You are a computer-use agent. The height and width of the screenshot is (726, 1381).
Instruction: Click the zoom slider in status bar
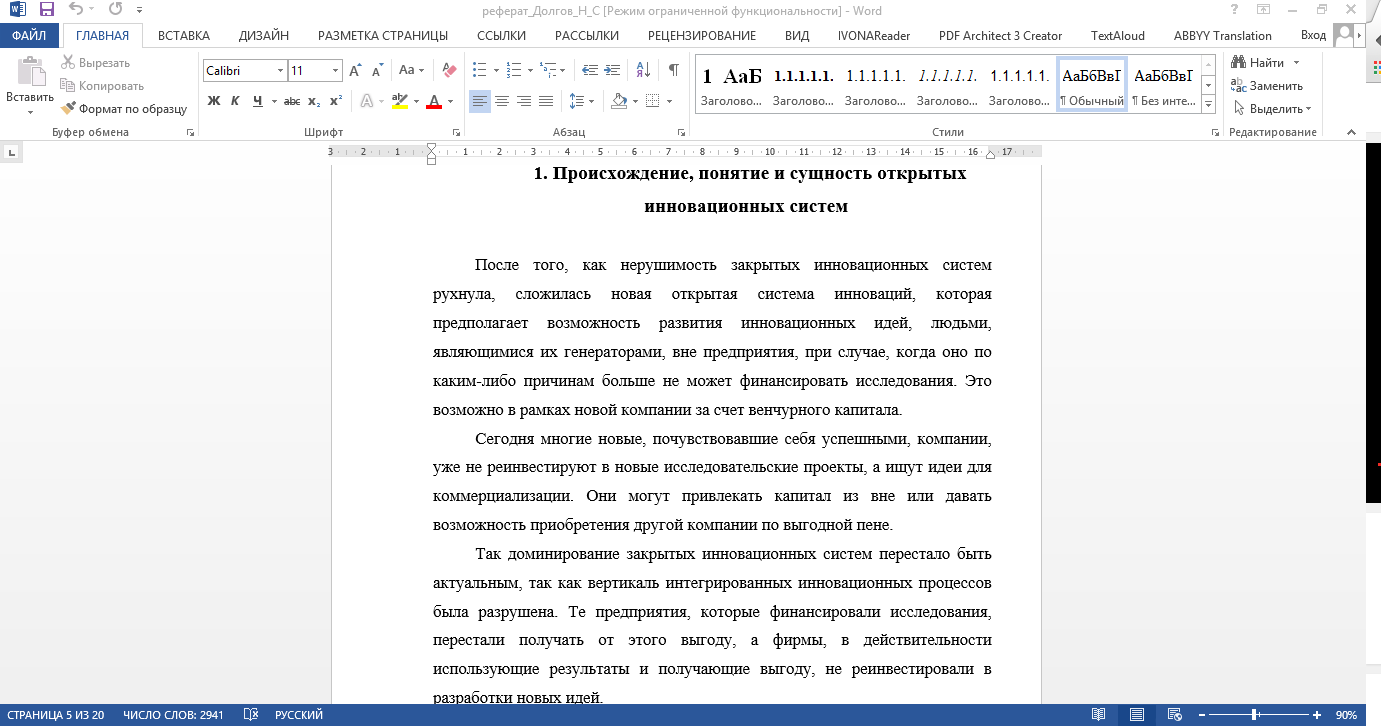point(1254,715)
